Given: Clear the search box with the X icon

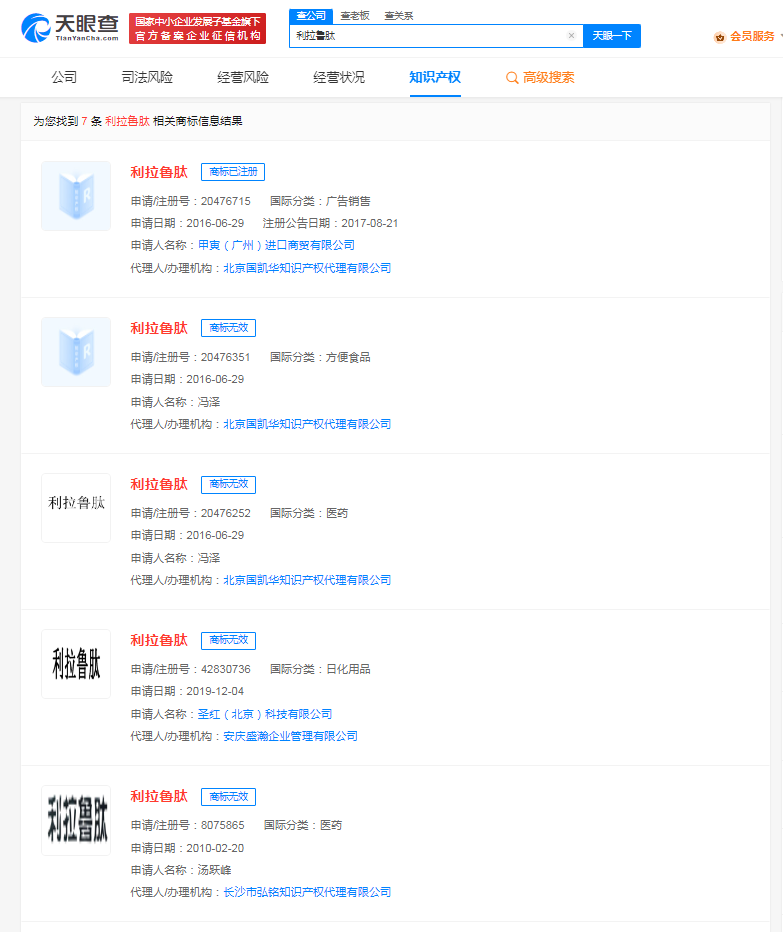Looking at the screenshot, I should (x=571, y=36).
